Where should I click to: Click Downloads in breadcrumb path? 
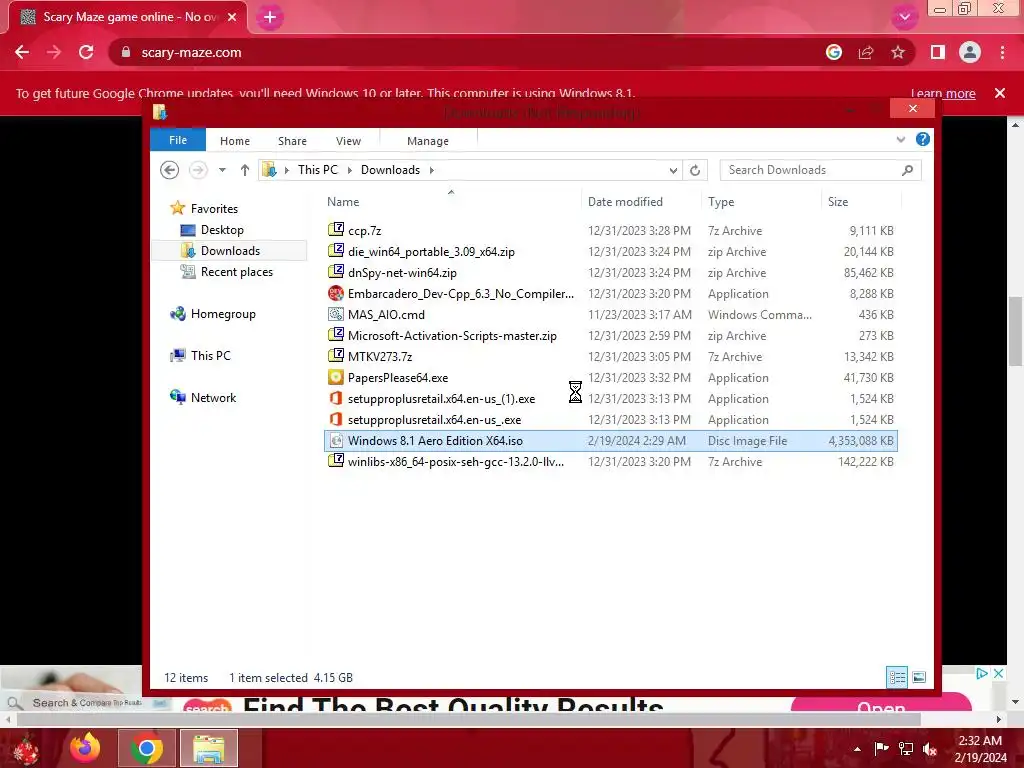(x=391, y=170)
